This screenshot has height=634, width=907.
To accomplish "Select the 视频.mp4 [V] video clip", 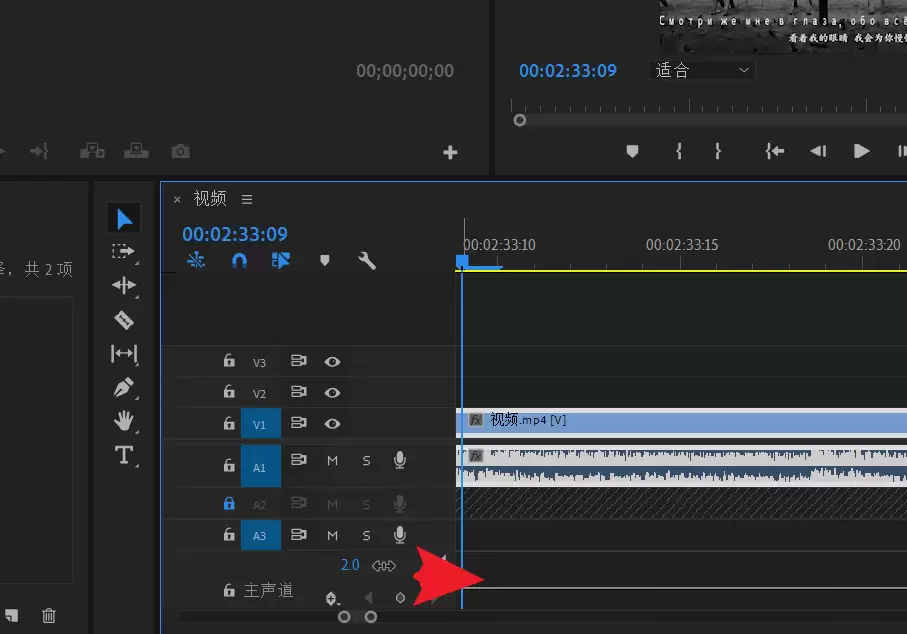I will [681, 421].
